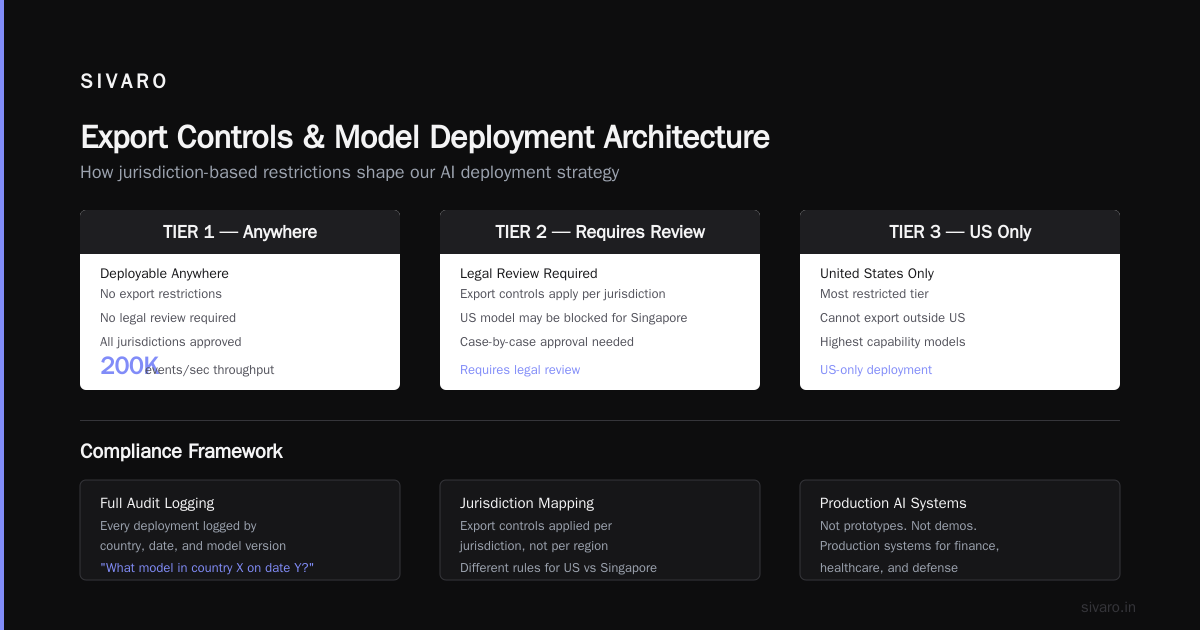This screenshot has height=630, width=1200.
Task: Open the Jurisdiction Mapping card
Action: 600,530
